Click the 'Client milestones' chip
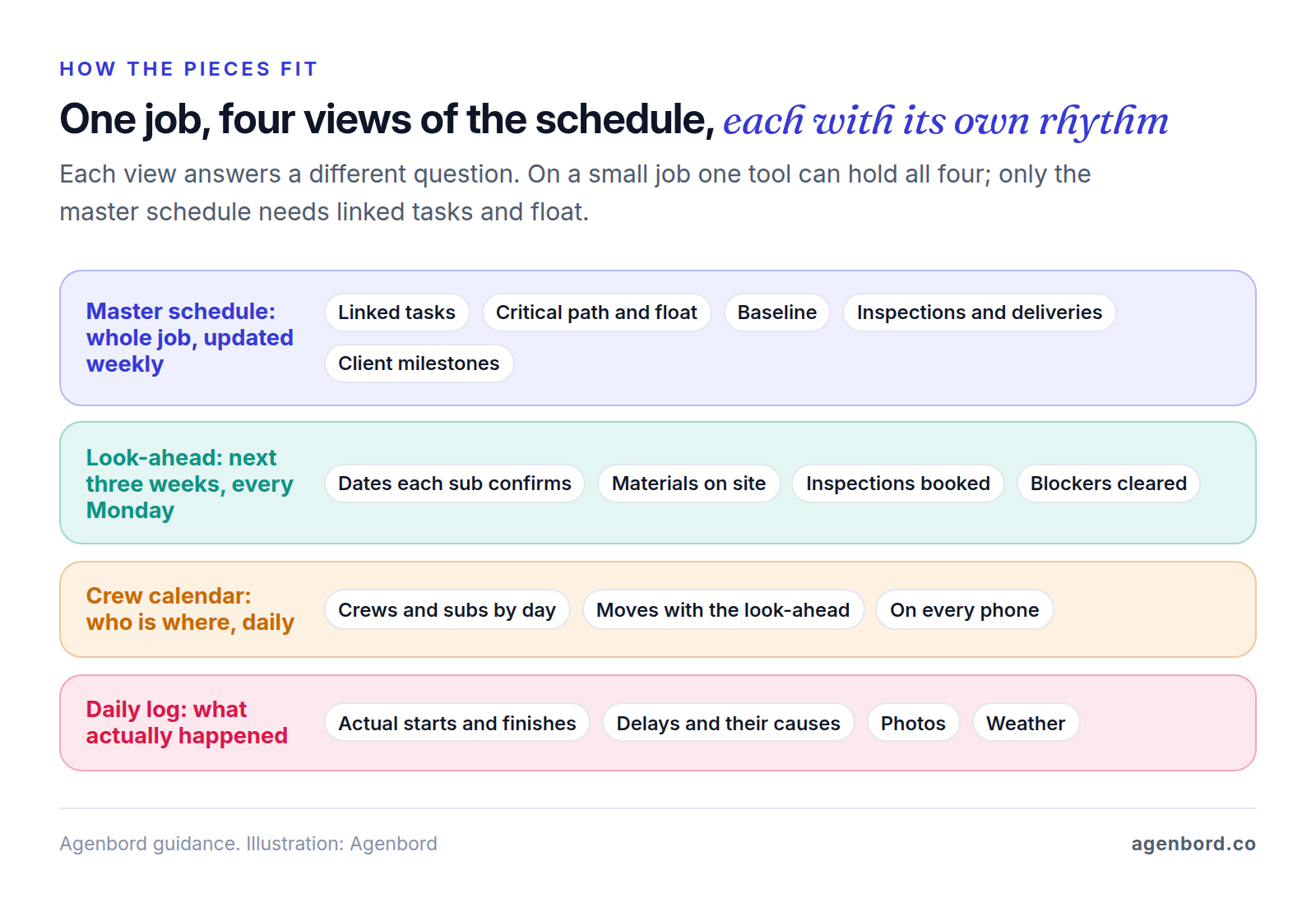The height and width of the screenshot is (898, 1316). (x=419, y=363)
